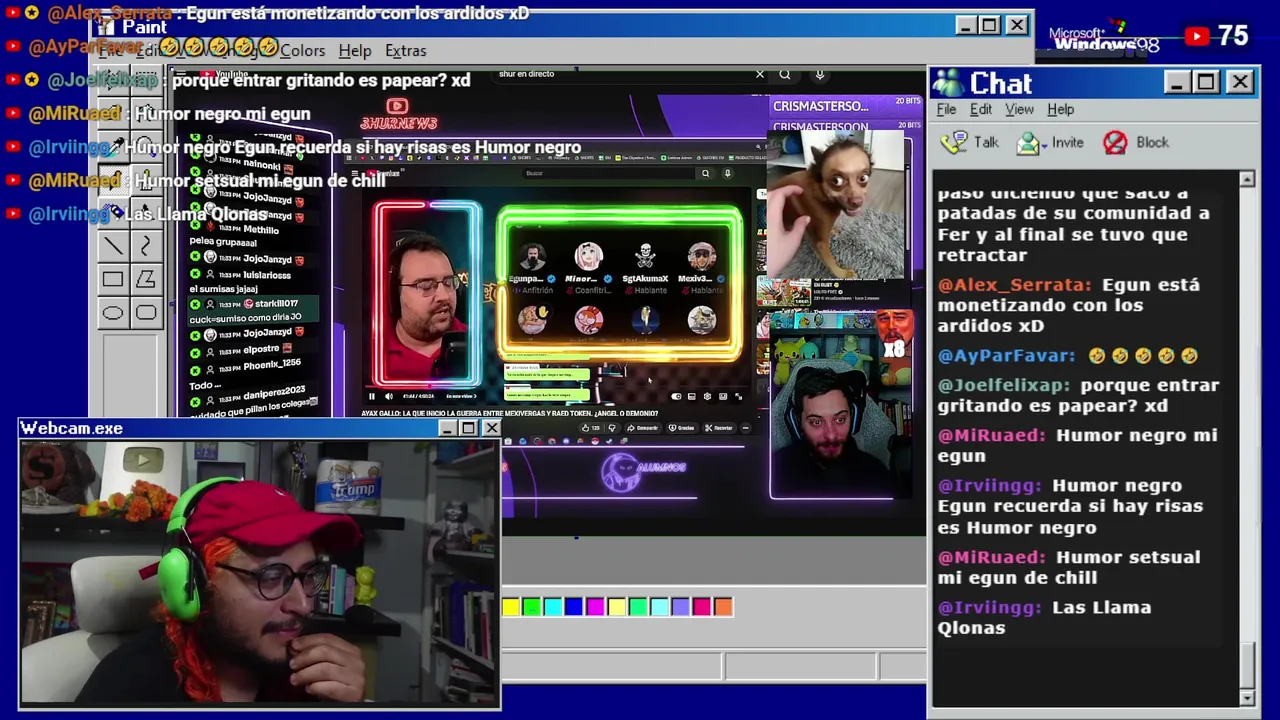
Task: Pick the orange color swatch
Action: [723, 606]
